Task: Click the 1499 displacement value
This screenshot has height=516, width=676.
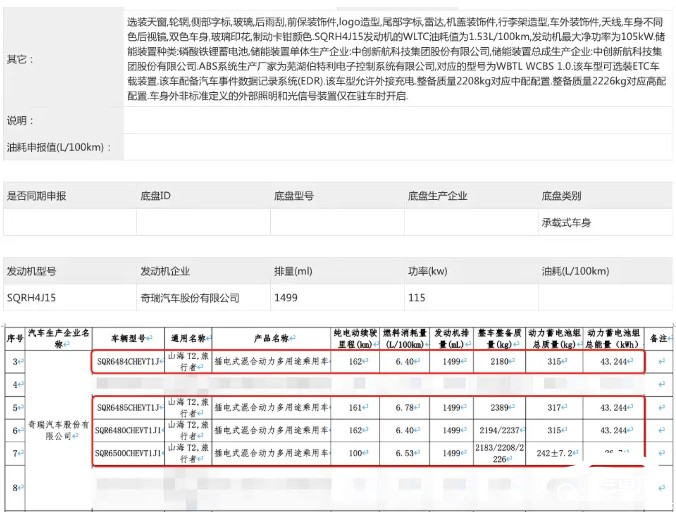Action: (287, 297)
